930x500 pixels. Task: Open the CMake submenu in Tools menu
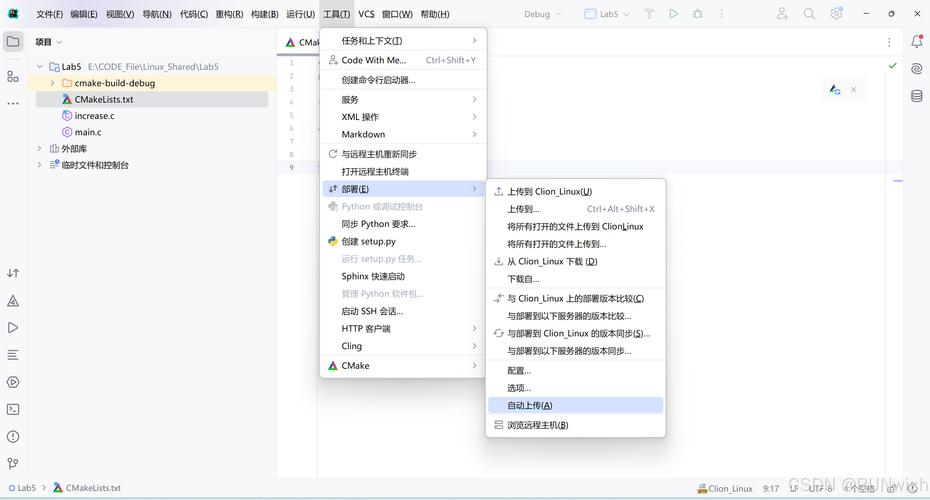pyautogui.click(x=403, y=366)
